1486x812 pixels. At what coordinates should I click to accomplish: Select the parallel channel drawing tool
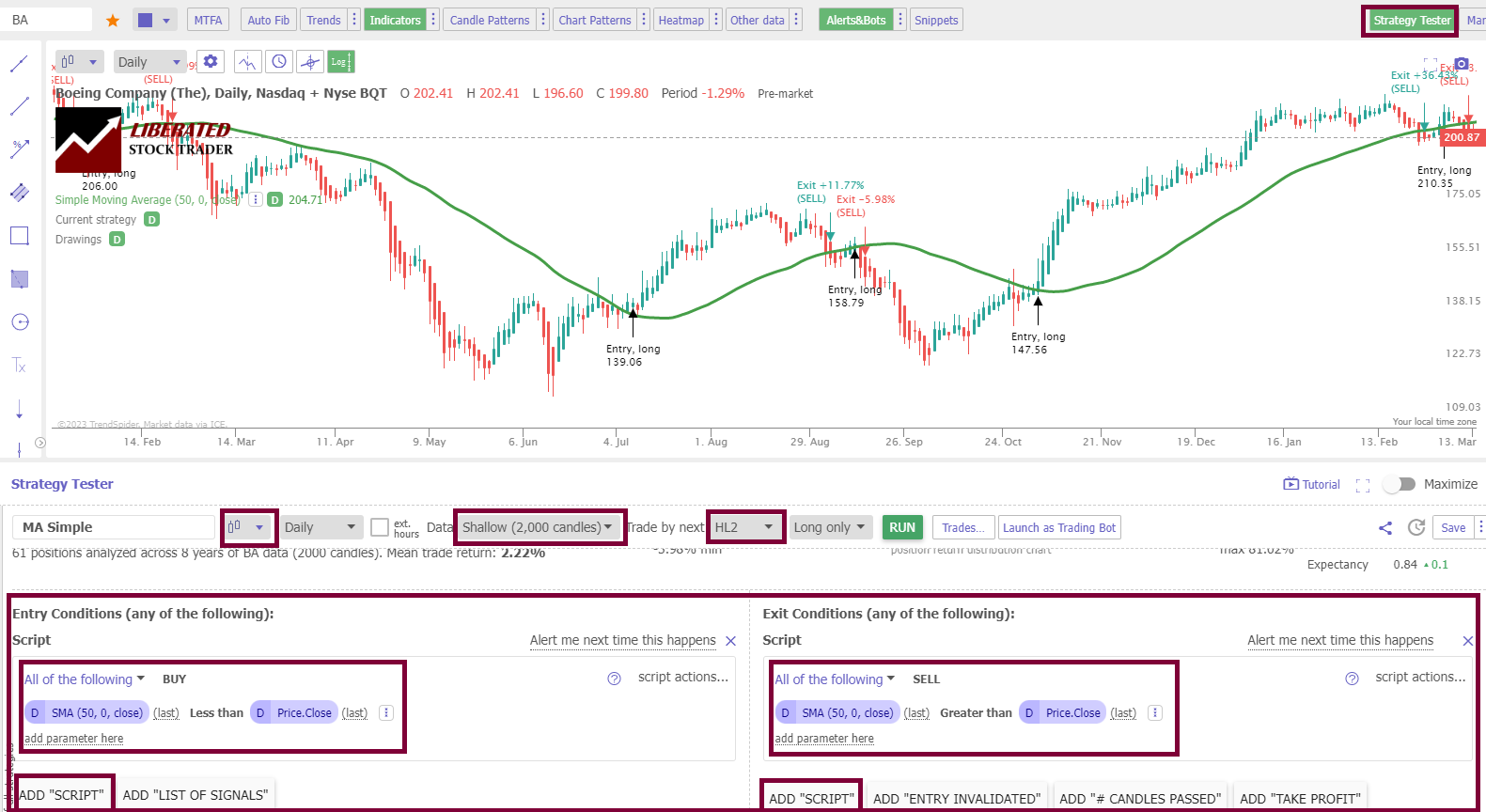pyautogui.click(x=19, y=192)
